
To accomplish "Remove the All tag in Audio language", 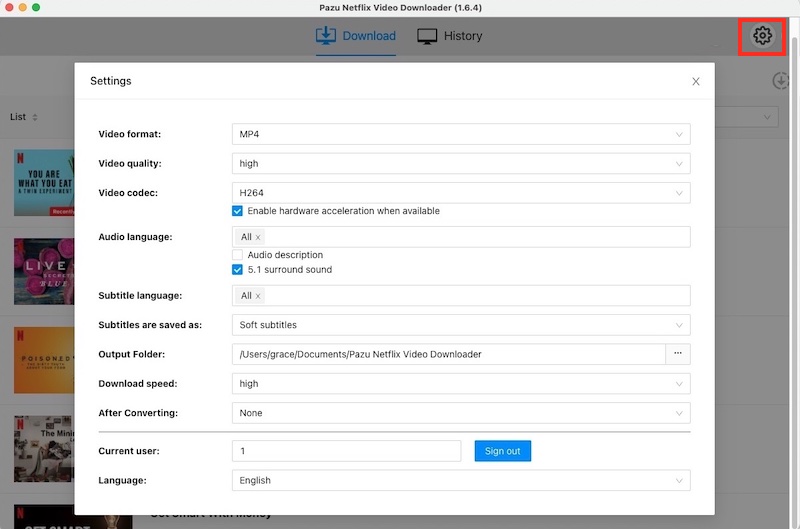I will tap(258, 237).
